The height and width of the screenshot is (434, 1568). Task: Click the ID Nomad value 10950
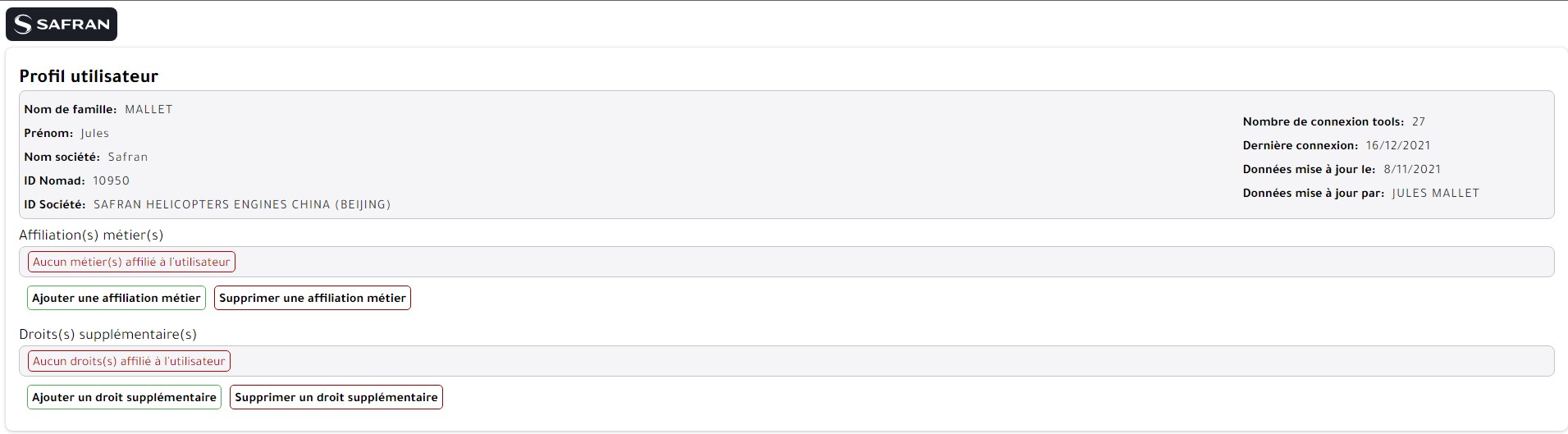click(x=111, y=180)
